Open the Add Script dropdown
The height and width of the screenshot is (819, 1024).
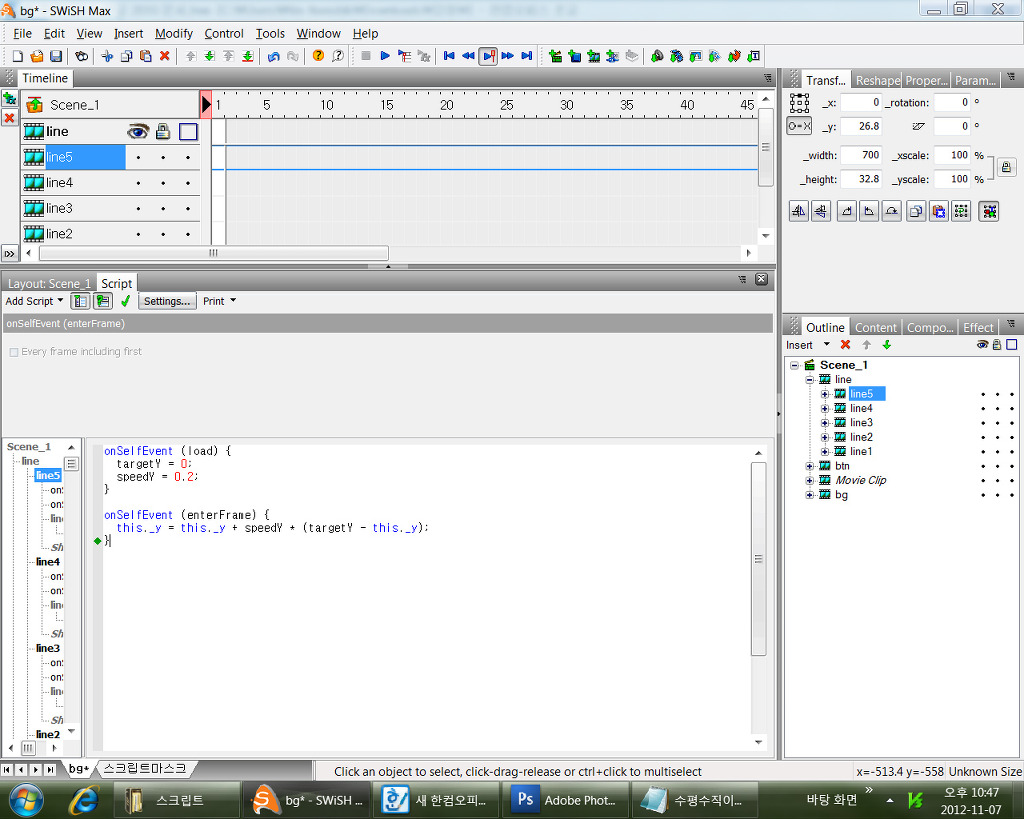point(34,301)
